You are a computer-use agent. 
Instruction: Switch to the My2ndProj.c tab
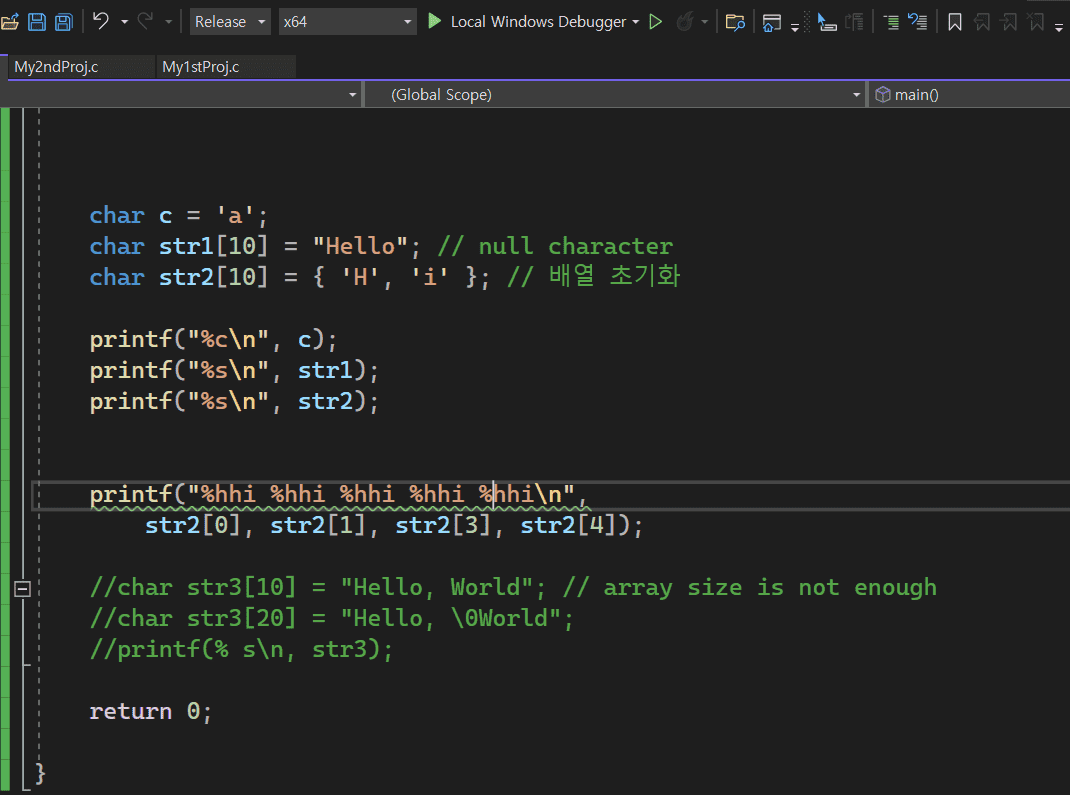(x=56, y=67)
